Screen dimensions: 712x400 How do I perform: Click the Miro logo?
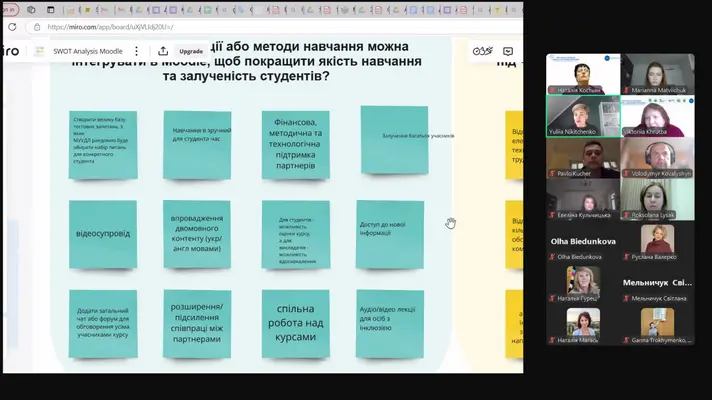tap(10, 51)
